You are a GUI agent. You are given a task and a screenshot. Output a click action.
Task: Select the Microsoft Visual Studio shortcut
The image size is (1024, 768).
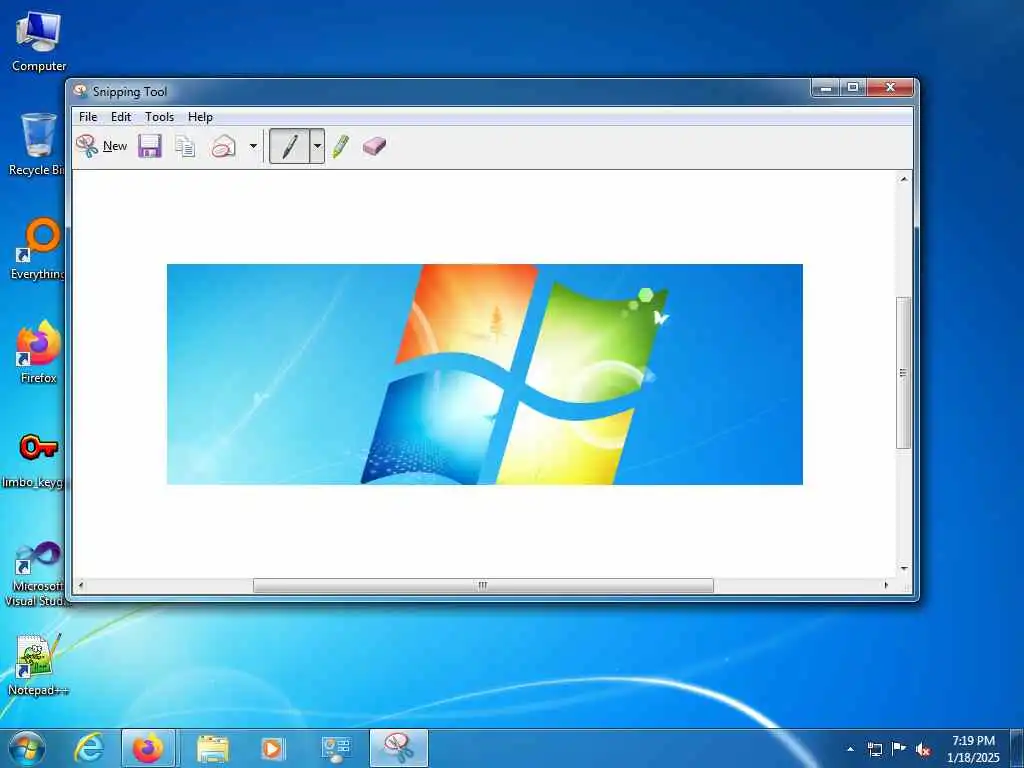coord(37,574)
